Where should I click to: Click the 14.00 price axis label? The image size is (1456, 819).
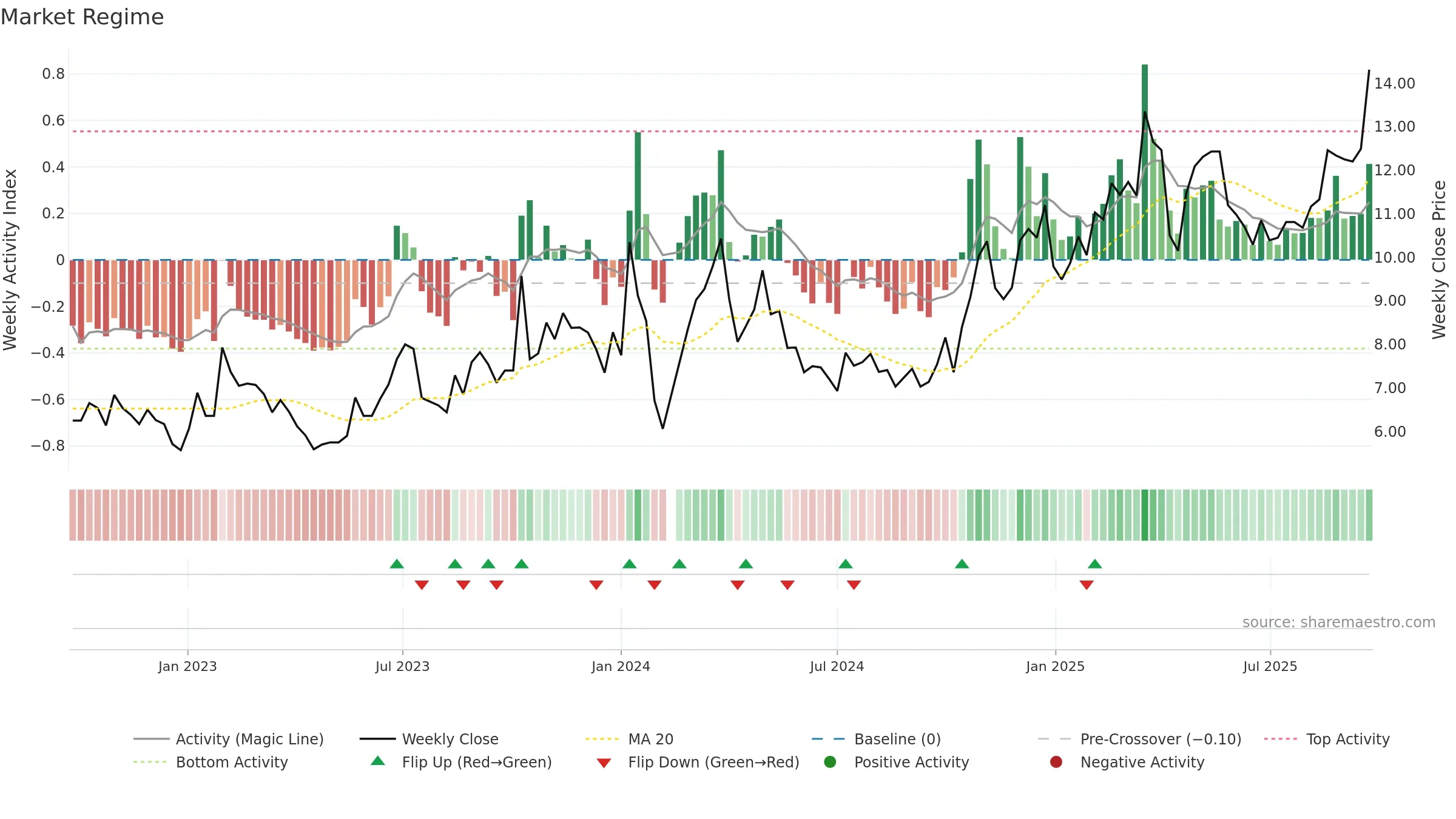(x=1394, y=83)
